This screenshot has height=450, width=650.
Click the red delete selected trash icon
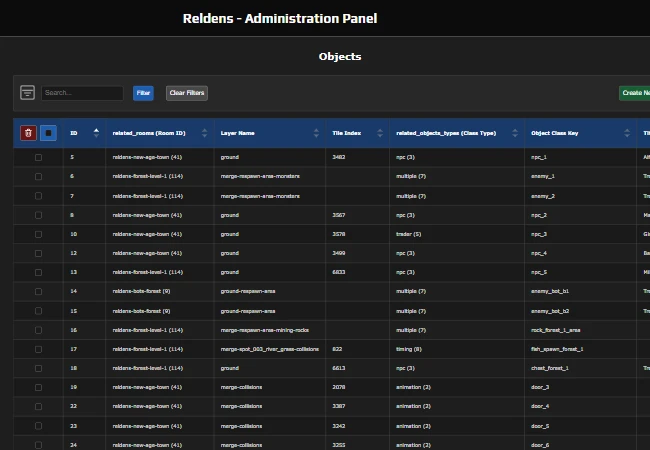[x=28, y=133]
